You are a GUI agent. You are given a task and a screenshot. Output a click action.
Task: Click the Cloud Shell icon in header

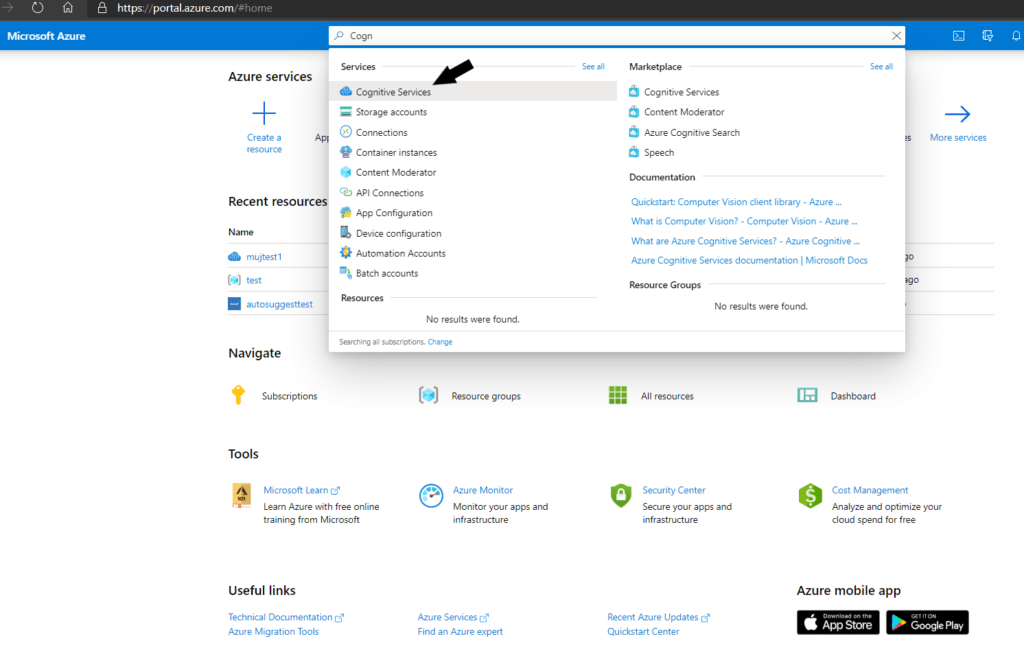coord(958,36)
